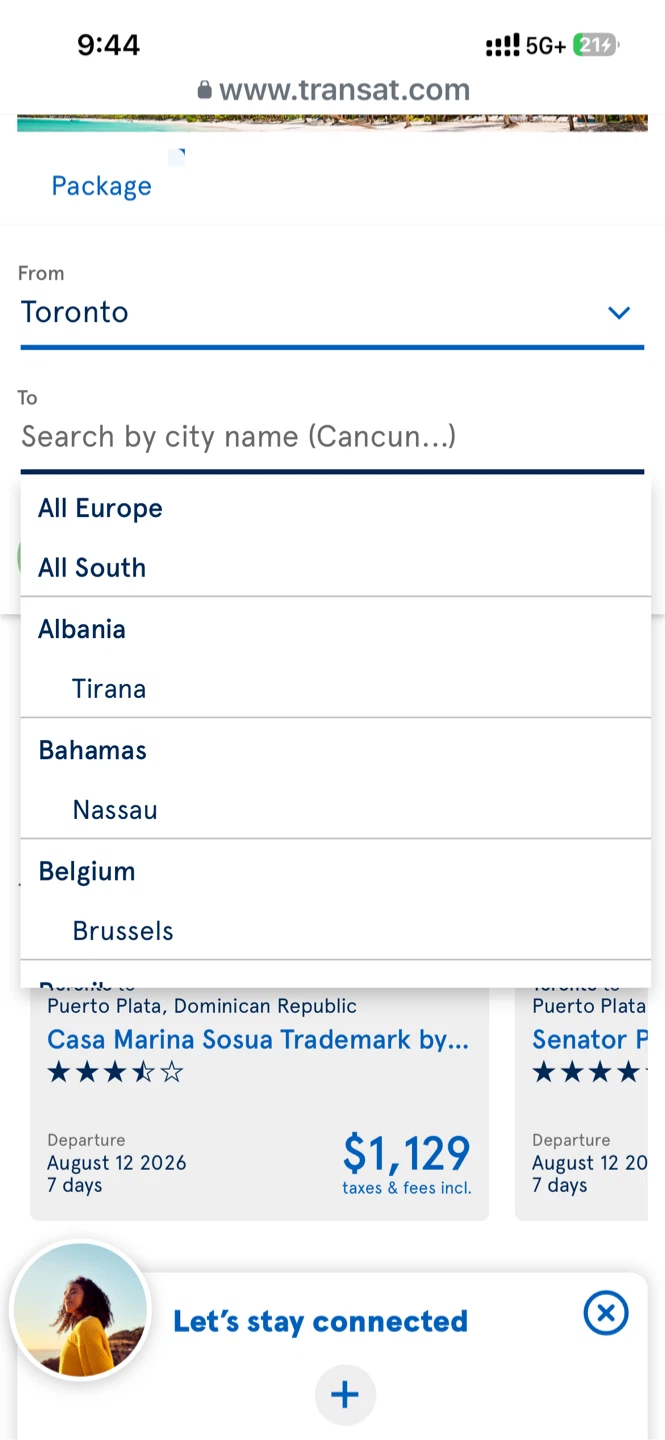The image size is (665, 1440).
Task: Tap the $1,129 package price
Action: coord(406,1154)
